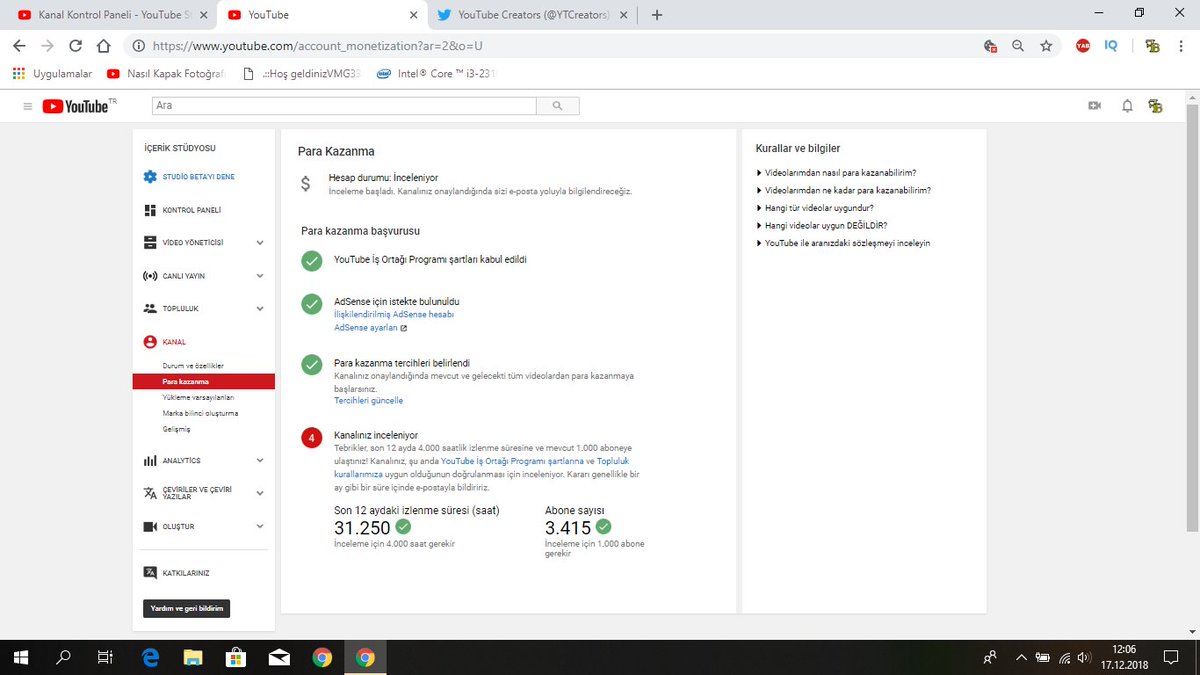
Task: Switch to YouTube Creators Twitter tab
Action: [x=530, y=15]
